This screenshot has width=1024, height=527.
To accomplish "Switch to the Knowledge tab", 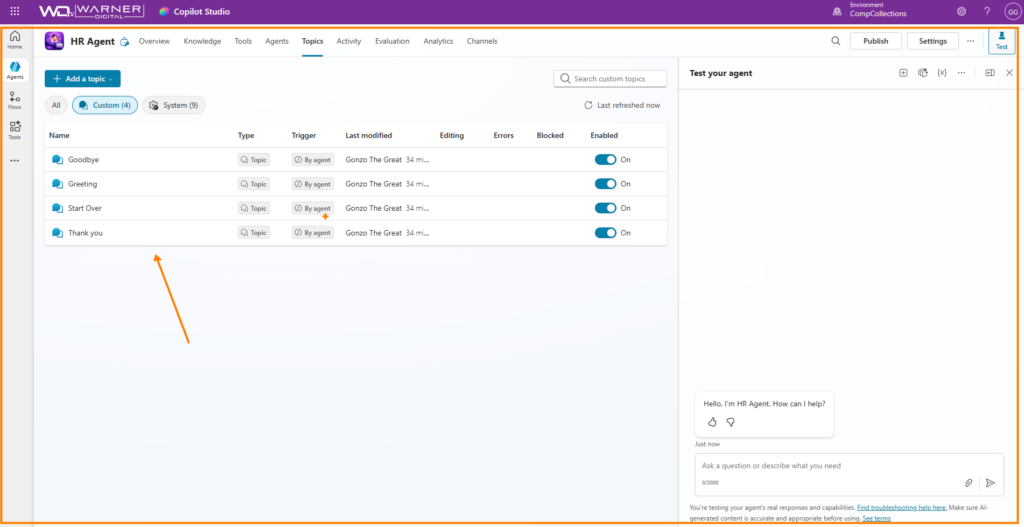I will pyautogui.click(x=202, y=41).
